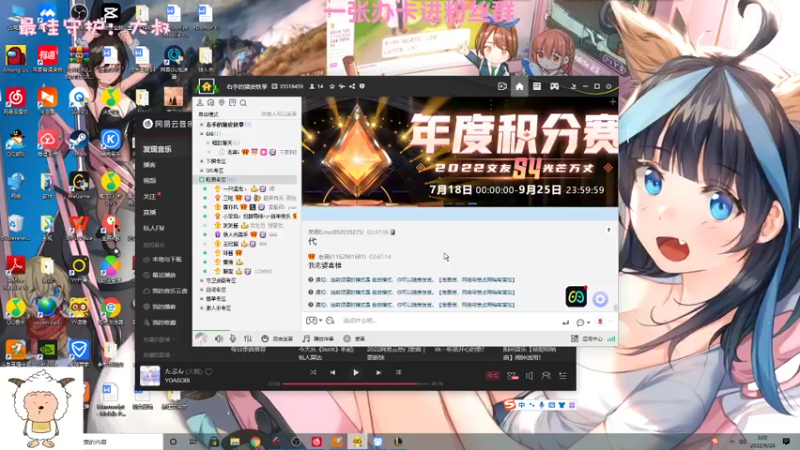The width and height of the screenshot is (800, 450).
Task: Click the airplane icon in YY title bar
Action: [x=342, y=87]
